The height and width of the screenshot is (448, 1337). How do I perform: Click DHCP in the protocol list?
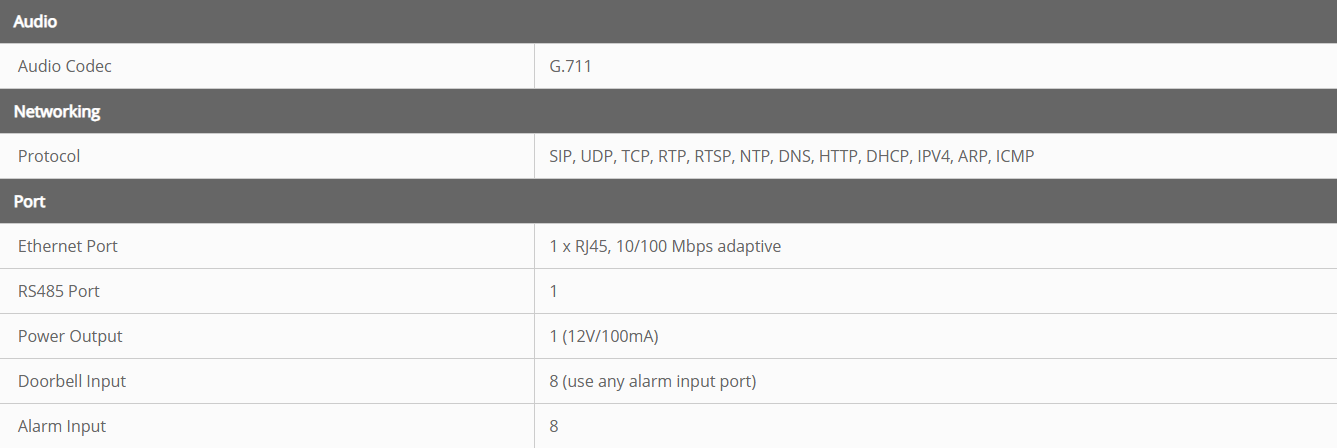click(x=887, y=156)
